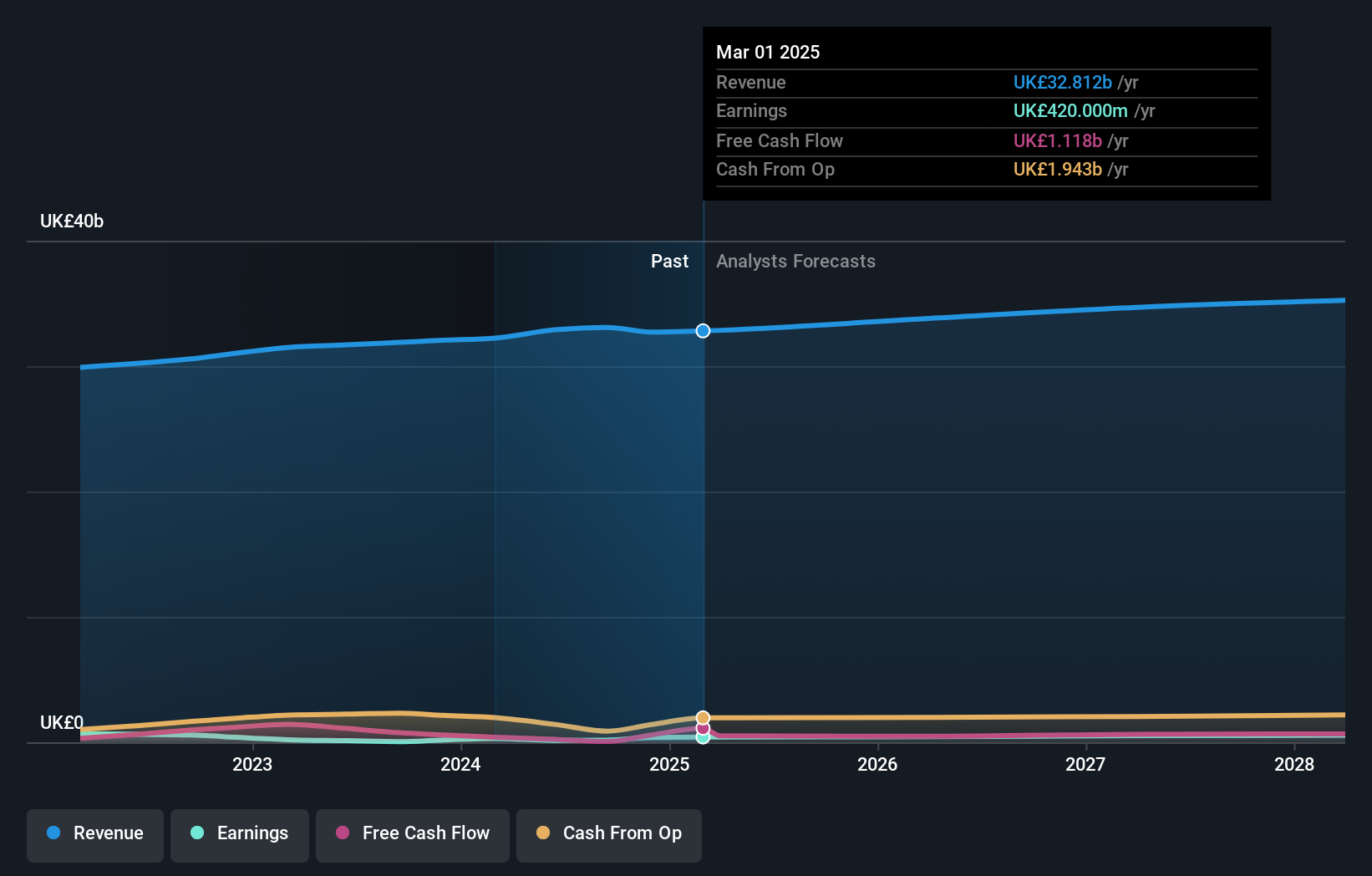The width and height of the screenshot is (1372, 876).
Task: Select the white Earnings marker on the chart
Action: 703,738
